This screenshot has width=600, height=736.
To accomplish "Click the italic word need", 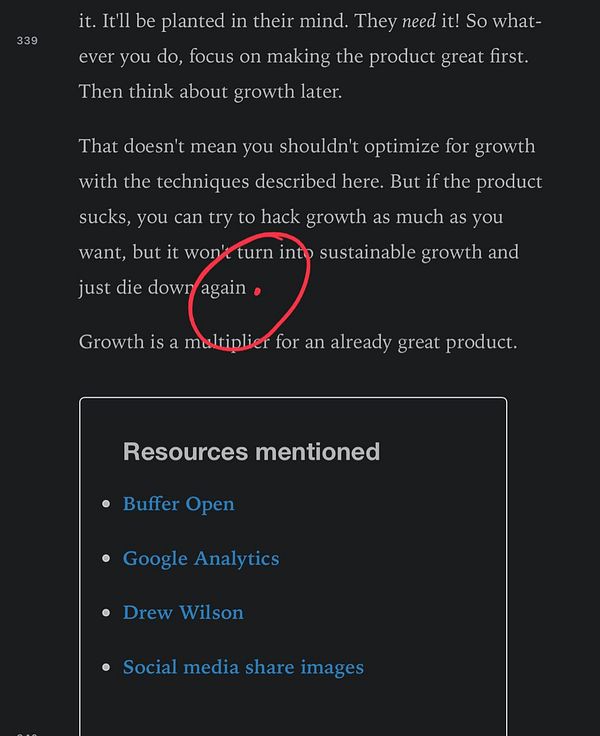I will click(x=419, y=22).
